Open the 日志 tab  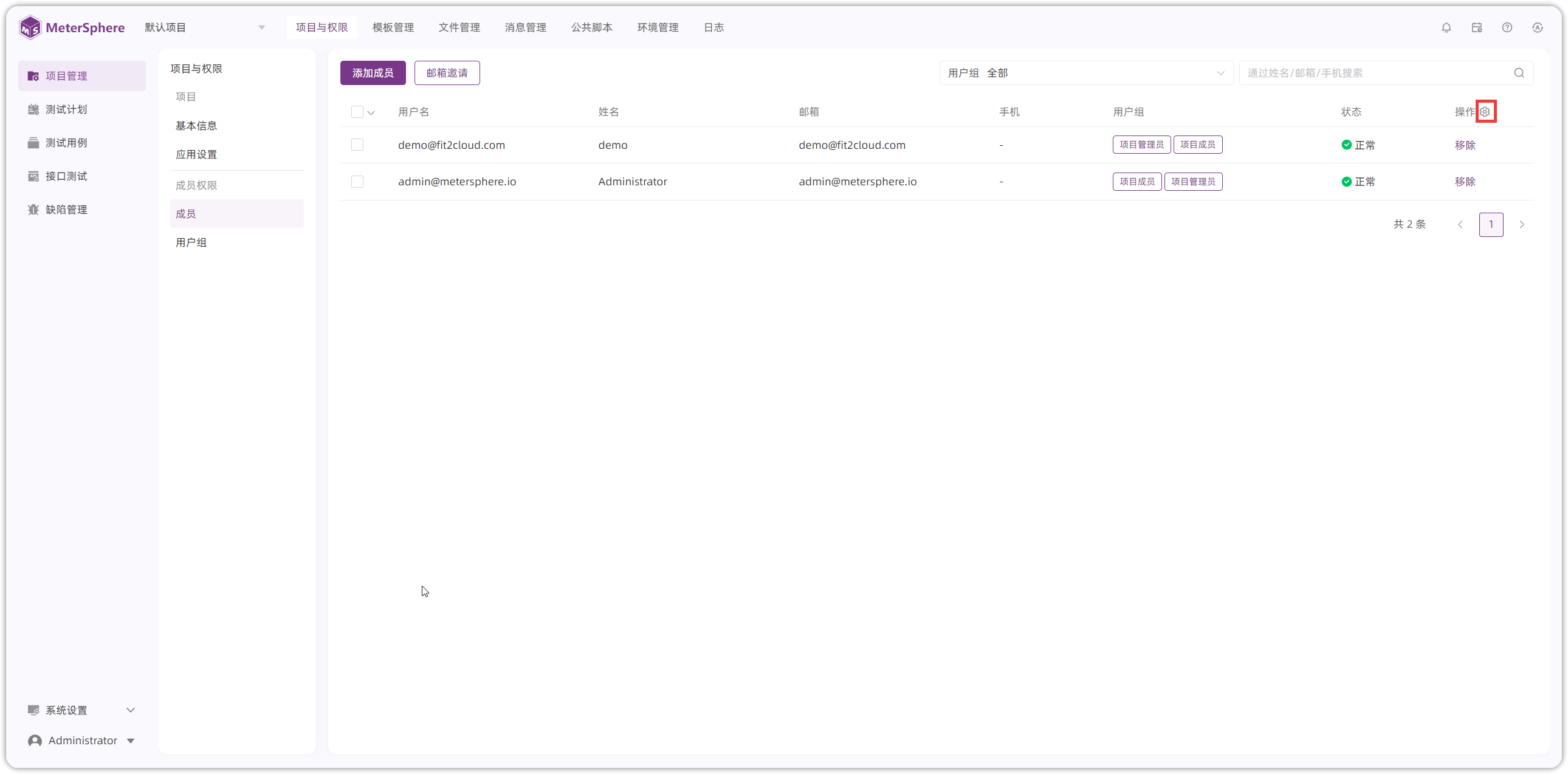coord(714,27)
